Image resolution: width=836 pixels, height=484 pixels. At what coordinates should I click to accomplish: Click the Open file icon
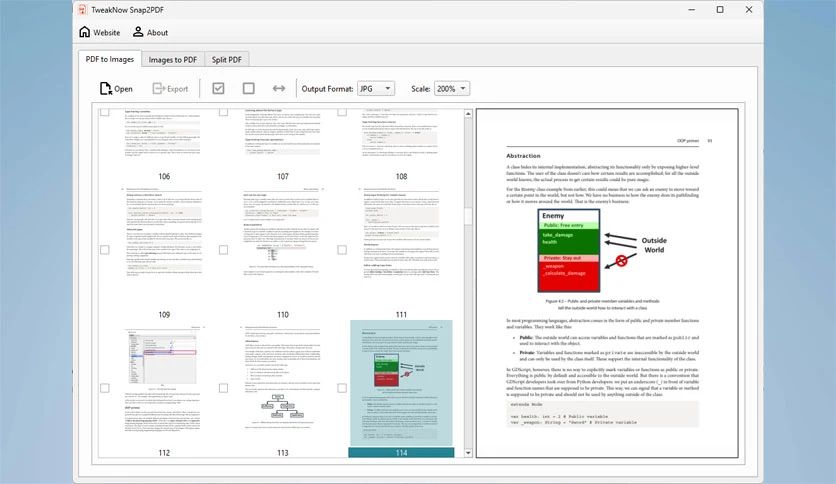(106, 88)
